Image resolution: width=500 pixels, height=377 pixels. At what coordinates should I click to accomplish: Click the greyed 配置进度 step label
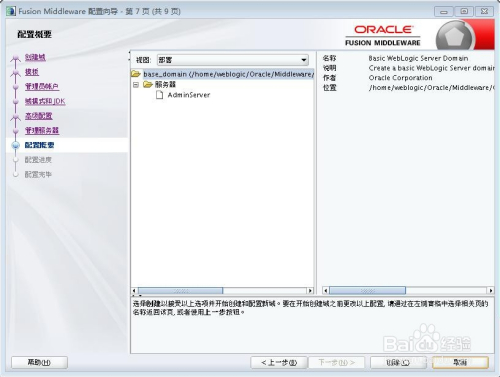pos(38,160)
